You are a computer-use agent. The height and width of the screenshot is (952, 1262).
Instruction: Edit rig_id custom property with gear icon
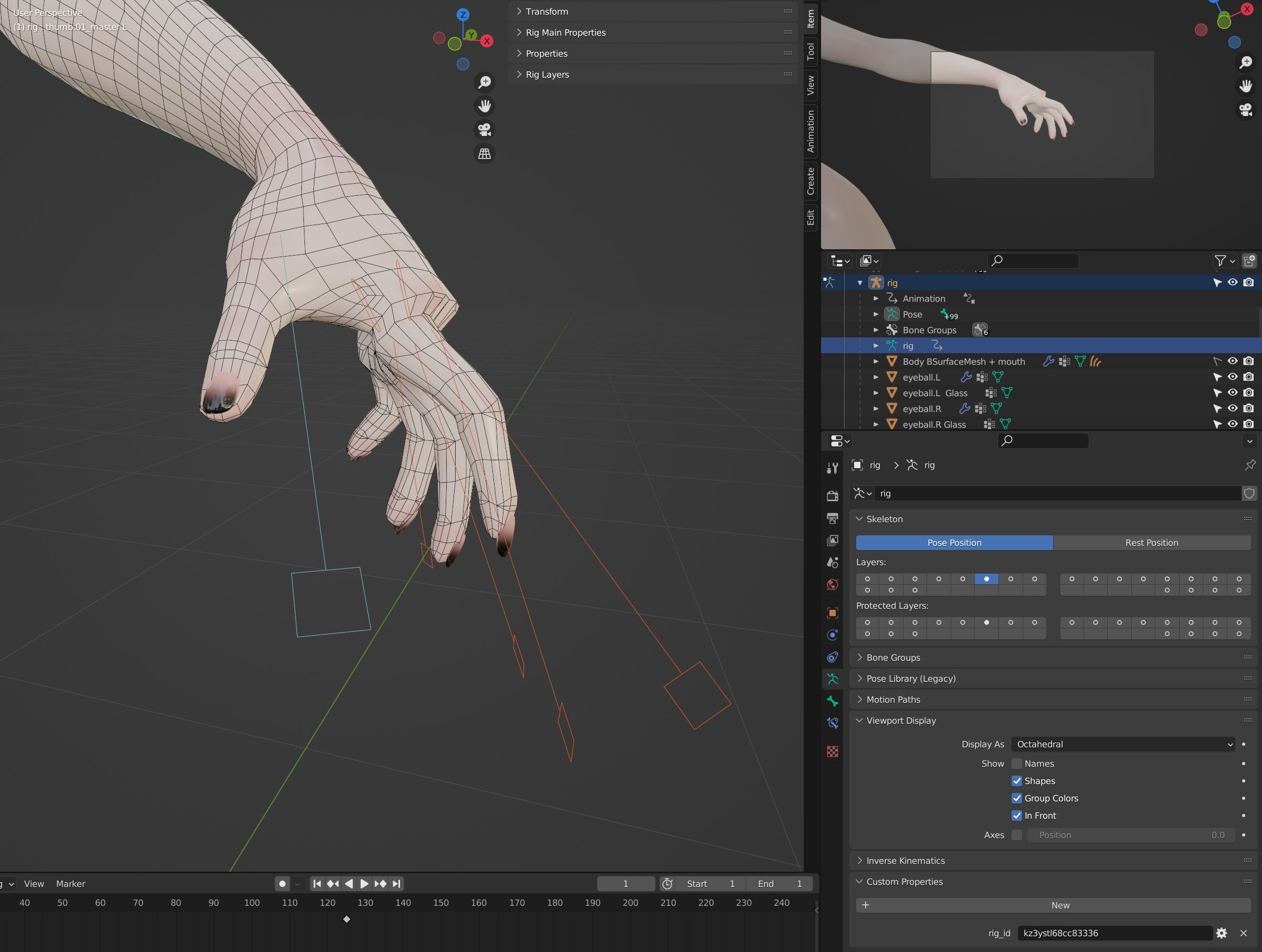click(x=1222, y=933)
